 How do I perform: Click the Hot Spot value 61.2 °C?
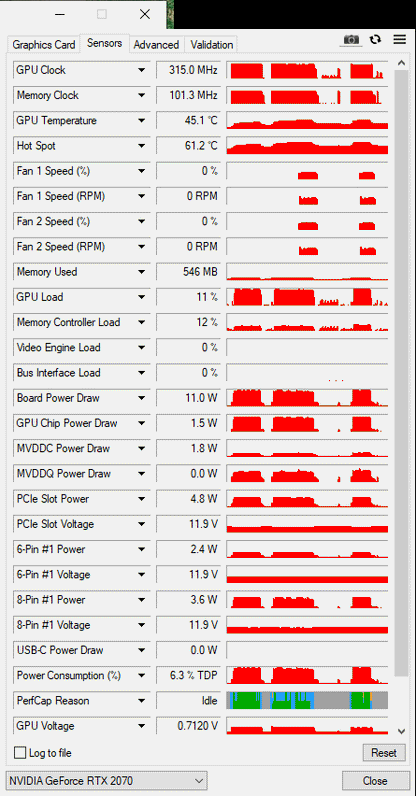tap(188, 146)
